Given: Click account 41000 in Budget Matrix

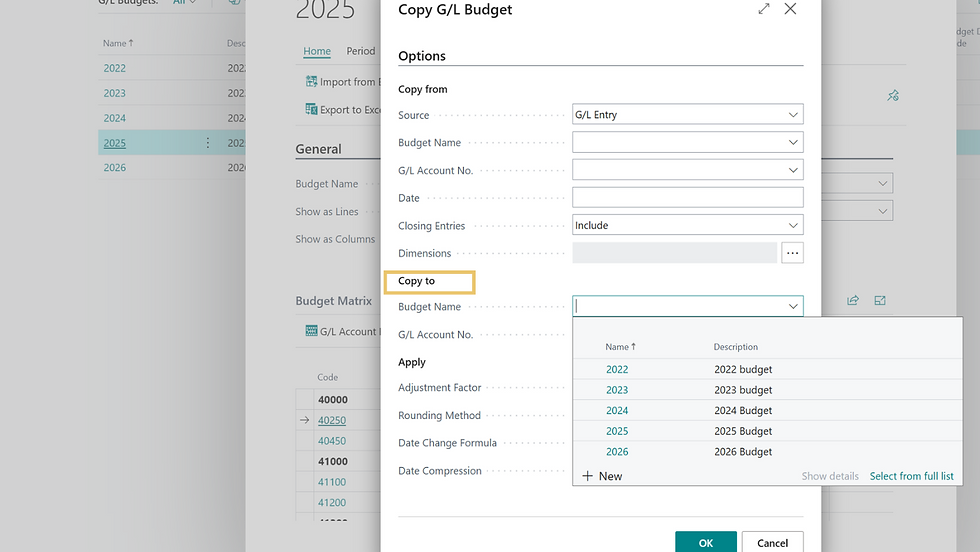Looking at the screenshot, I should tap(332, 461).
